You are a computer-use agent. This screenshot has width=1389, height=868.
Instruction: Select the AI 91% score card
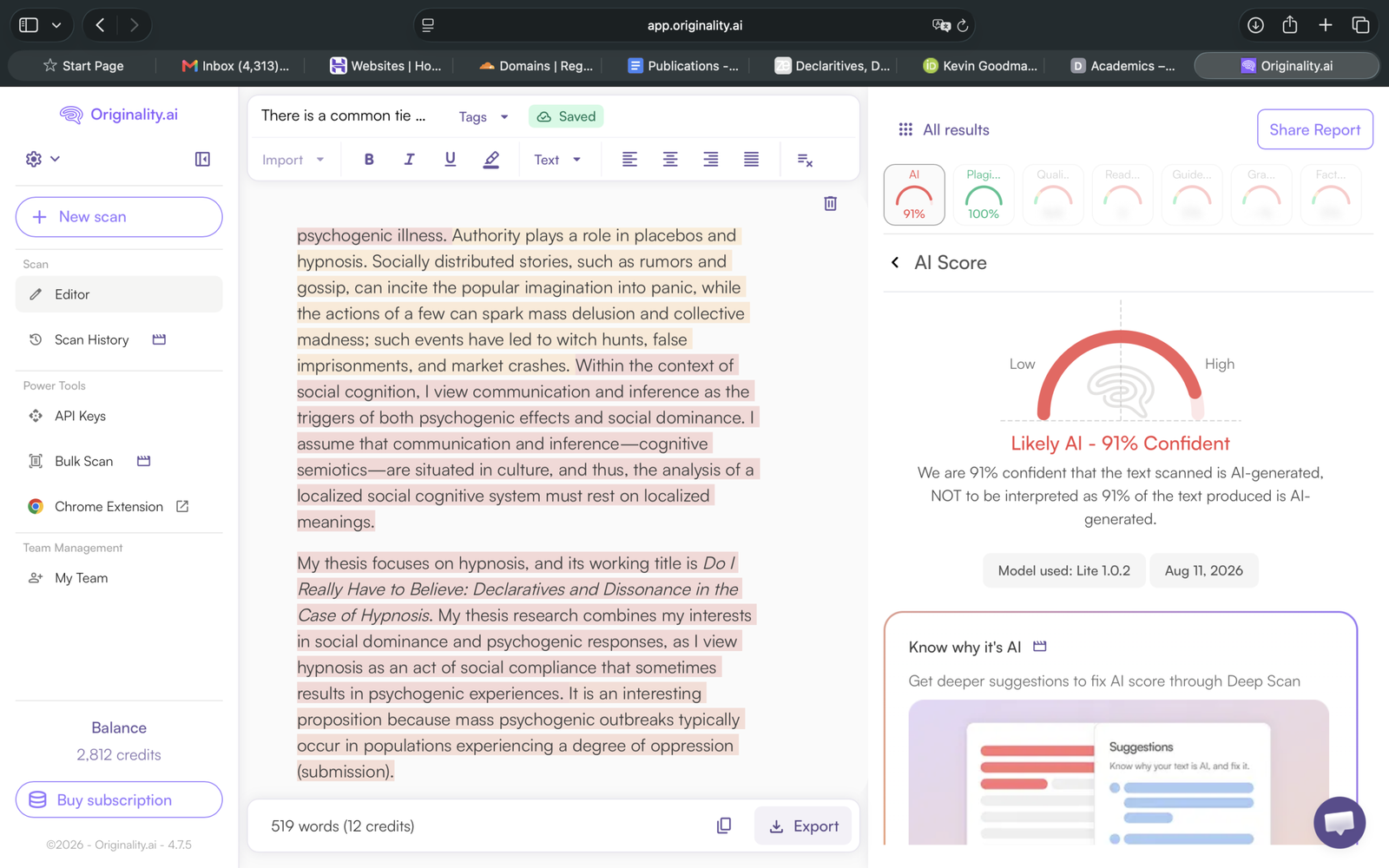tap(914, 194)
